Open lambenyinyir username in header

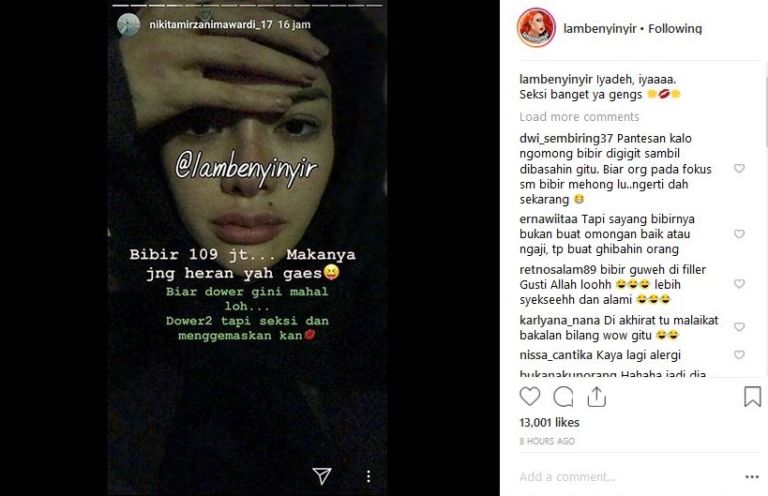600,29
